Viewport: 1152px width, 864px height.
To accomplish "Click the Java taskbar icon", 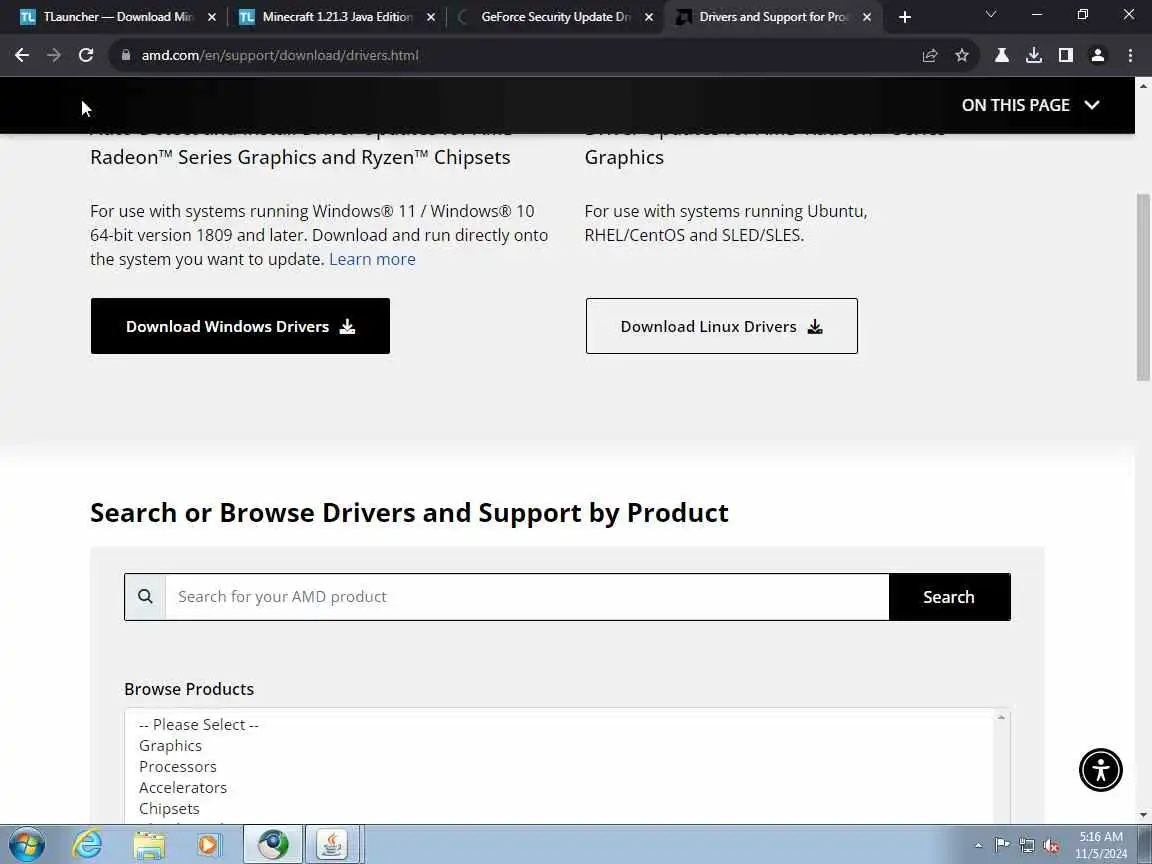I will click(x=332, y=845).
